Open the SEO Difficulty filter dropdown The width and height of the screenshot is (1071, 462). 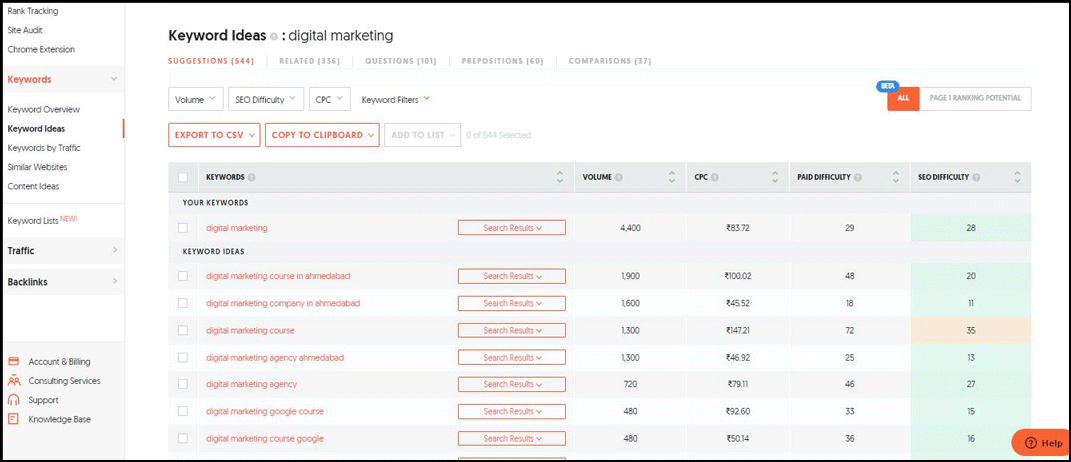266,100
